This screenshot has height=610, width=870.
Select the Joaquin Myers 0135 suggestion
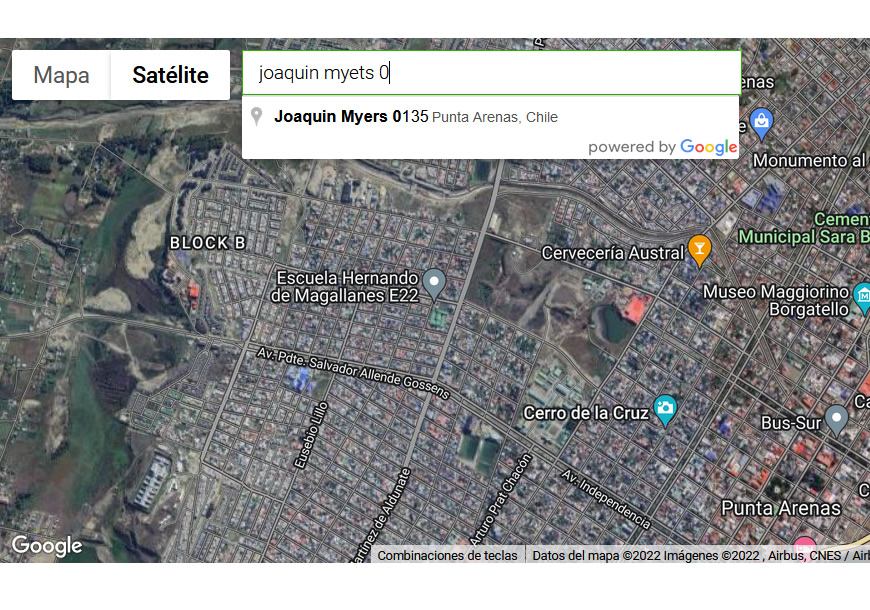490,117
